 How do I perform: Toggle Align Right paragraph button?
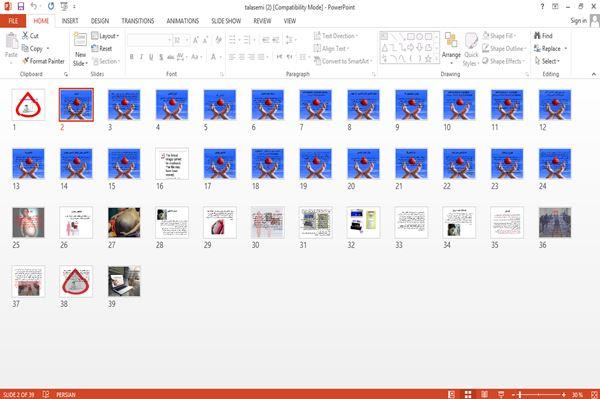tap(251, 57)
